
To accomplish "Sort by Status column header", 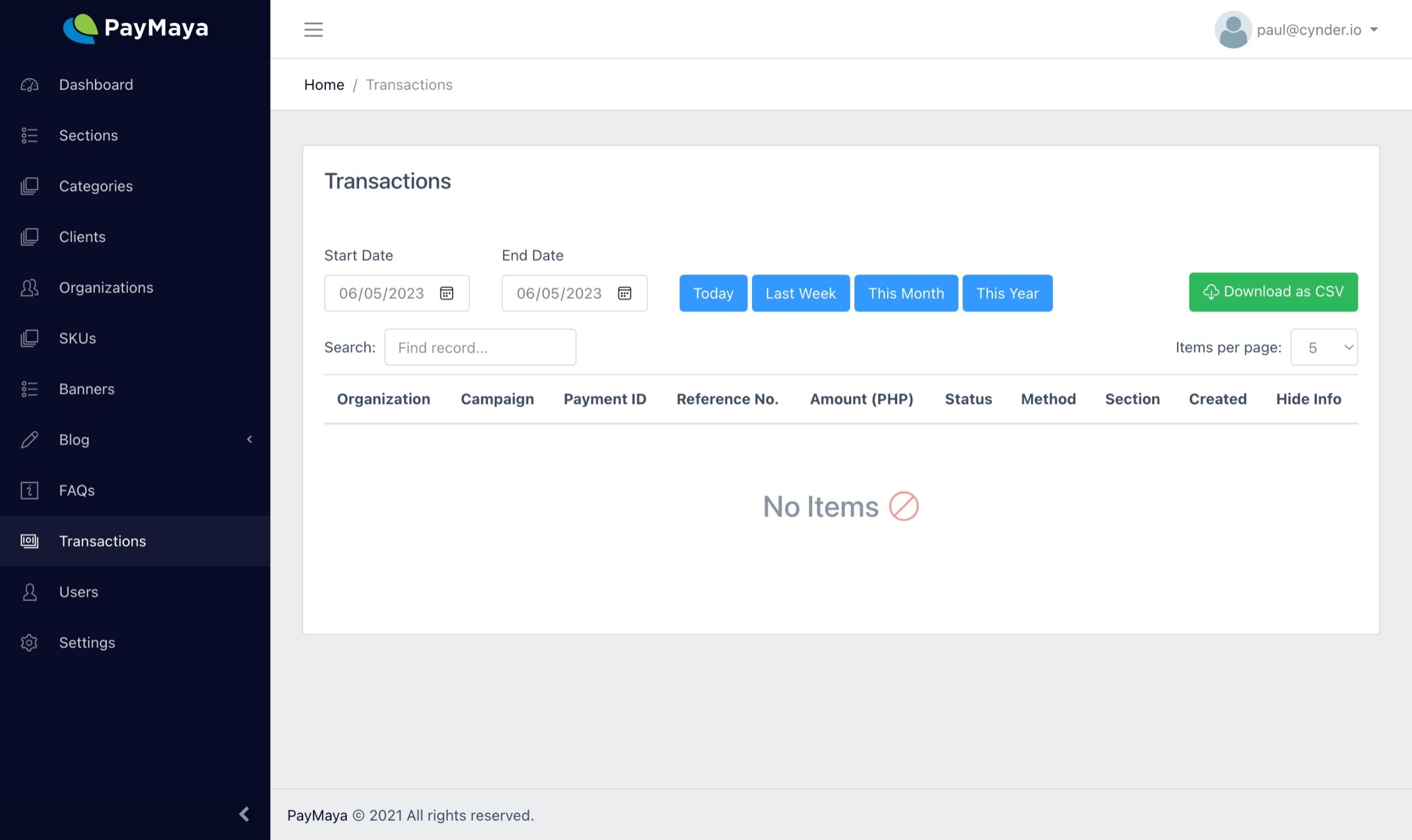I will point(968,399).
